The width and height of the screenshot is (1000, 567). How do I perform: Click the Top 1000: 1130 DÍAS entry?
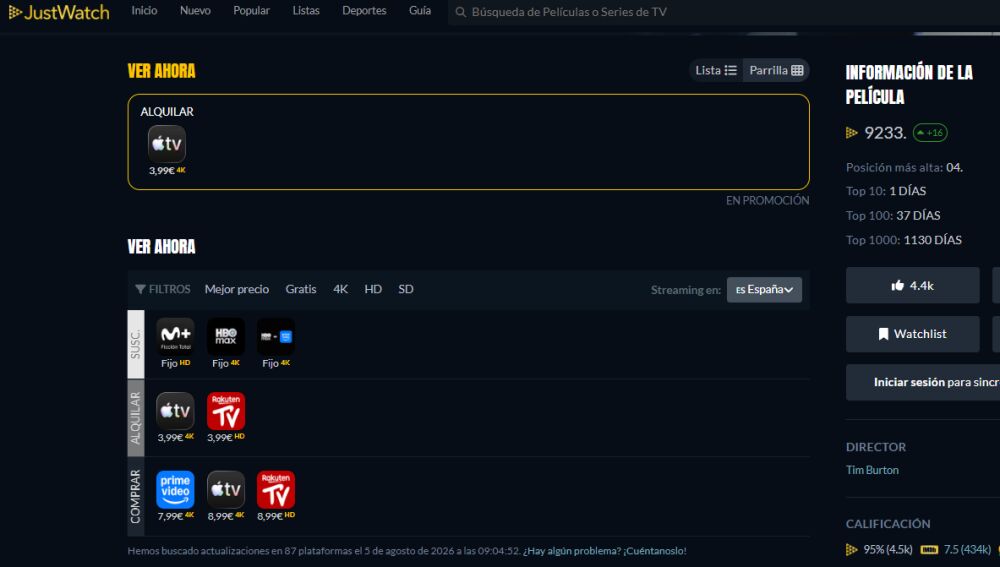(904, 240)
